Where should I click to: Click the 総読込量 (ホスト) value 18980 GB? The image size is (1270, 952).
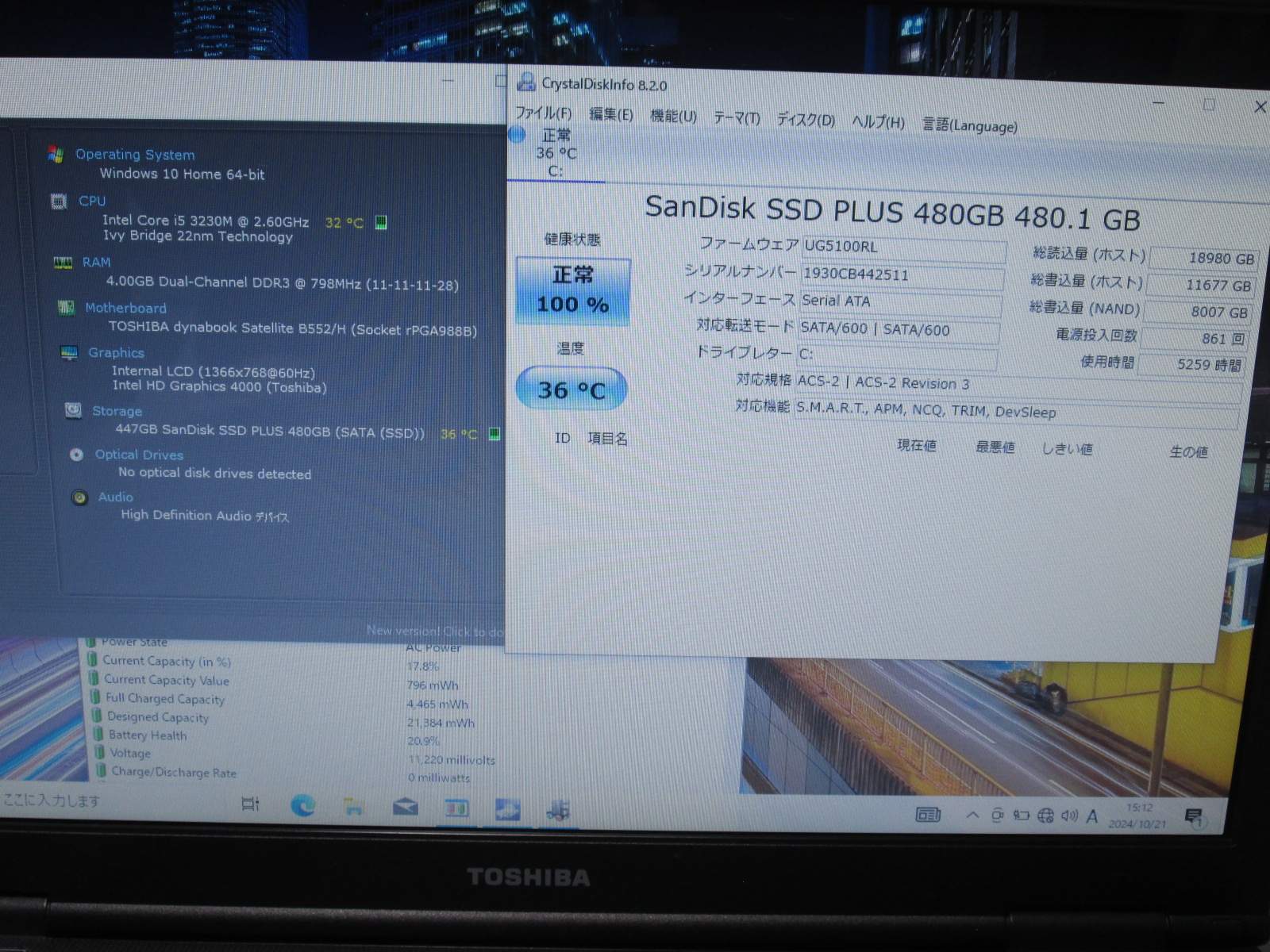(1203, 258)
